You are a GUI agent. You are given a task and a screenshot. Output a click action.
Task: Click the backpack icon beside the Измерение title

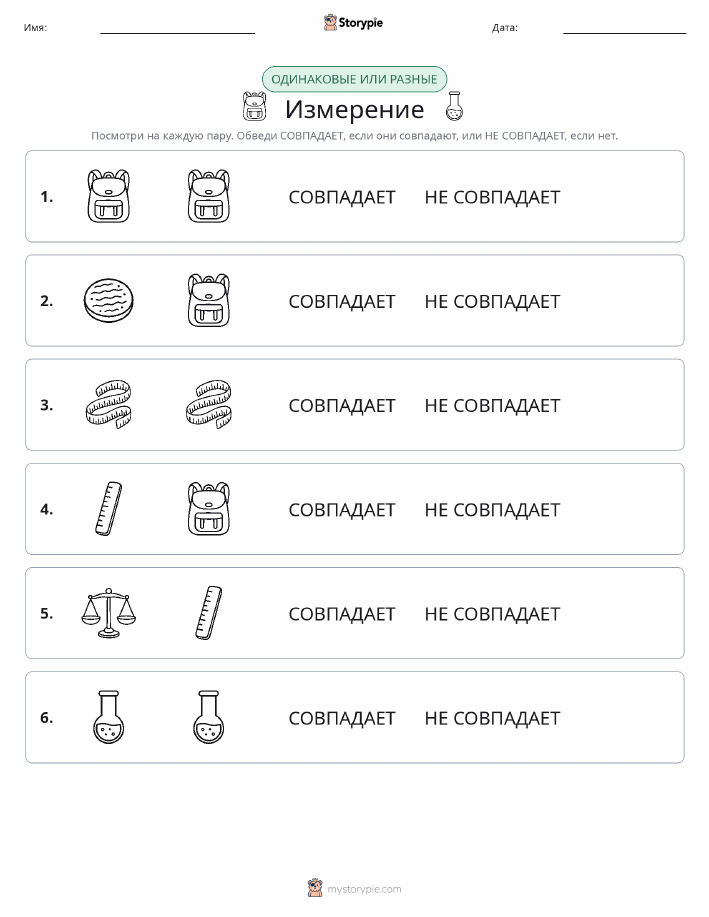click(x=254, y=106)
